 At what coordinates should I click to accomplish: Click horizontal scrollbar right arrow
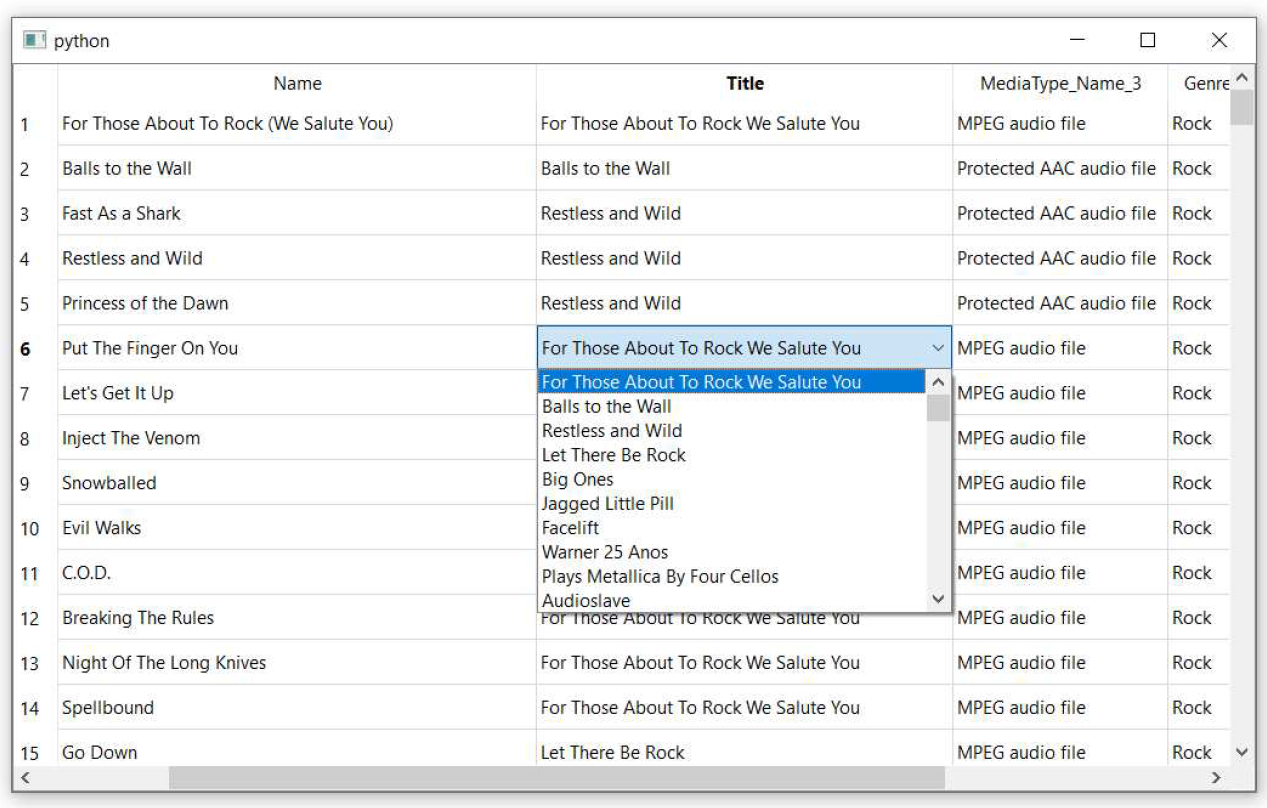coord(1217,777)
